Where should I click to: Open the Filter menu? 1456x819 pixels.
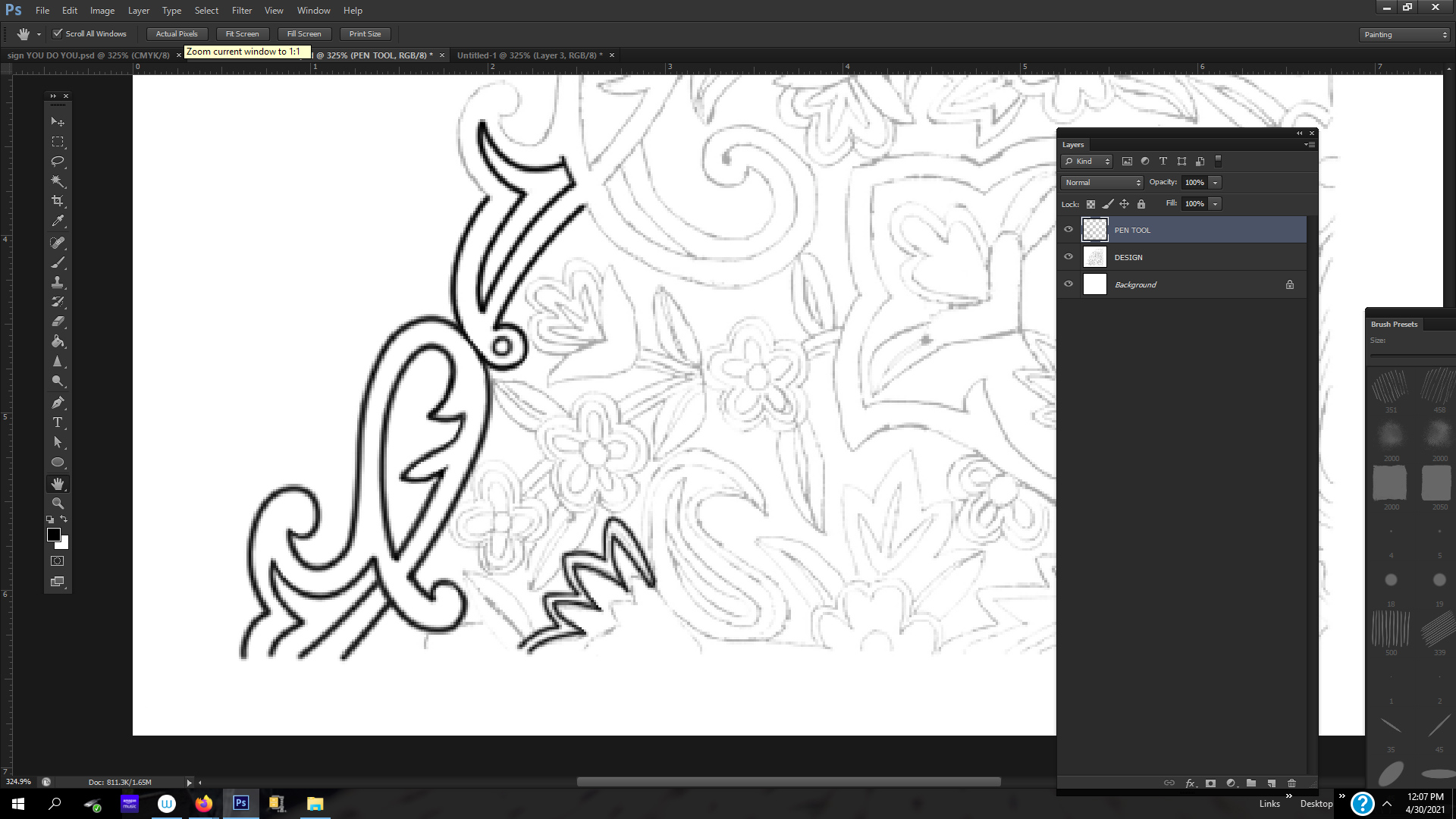tap(241, 10)
